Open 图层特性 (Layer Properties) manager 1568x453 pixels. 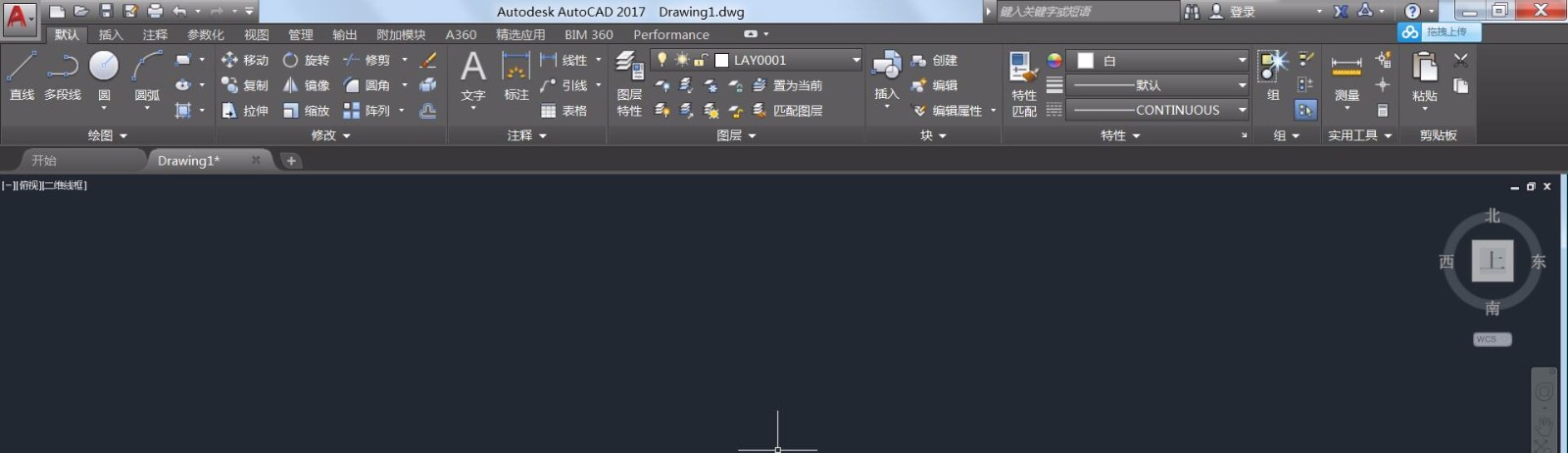(629, 83)
